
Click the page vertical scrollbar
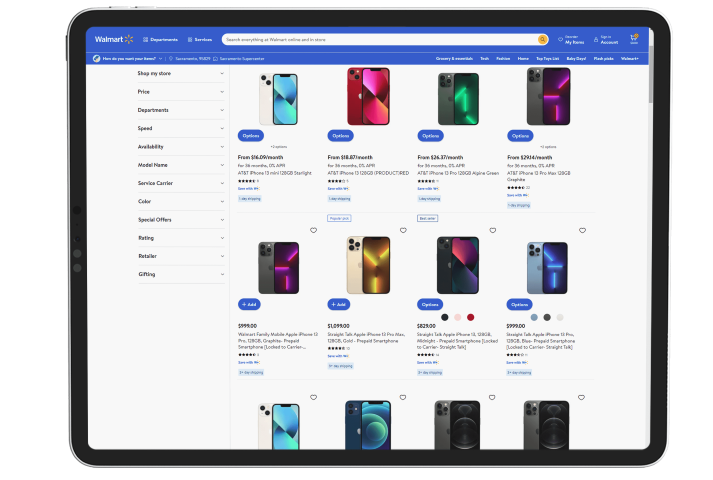pyautogui.click(x=651, y=73)
